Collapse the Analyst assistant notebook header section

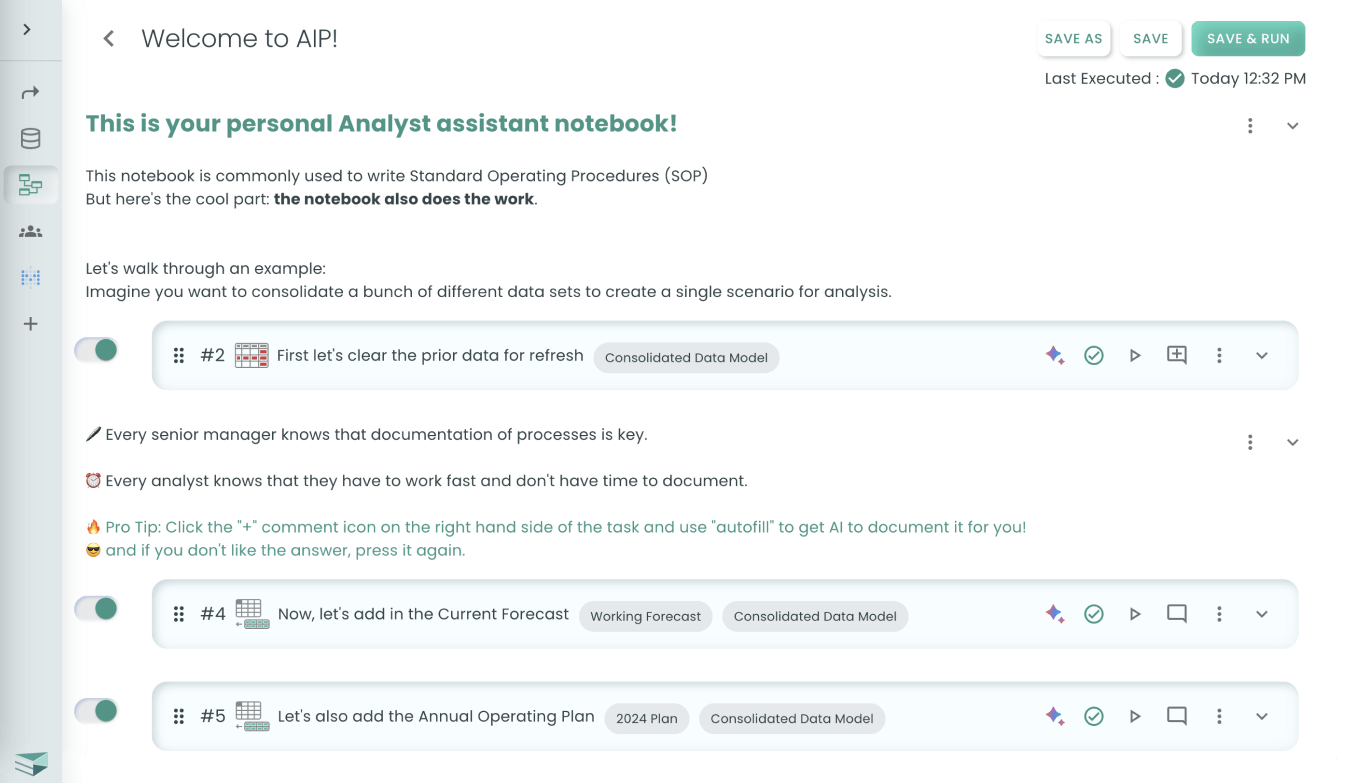click(x=1293, y=126)
